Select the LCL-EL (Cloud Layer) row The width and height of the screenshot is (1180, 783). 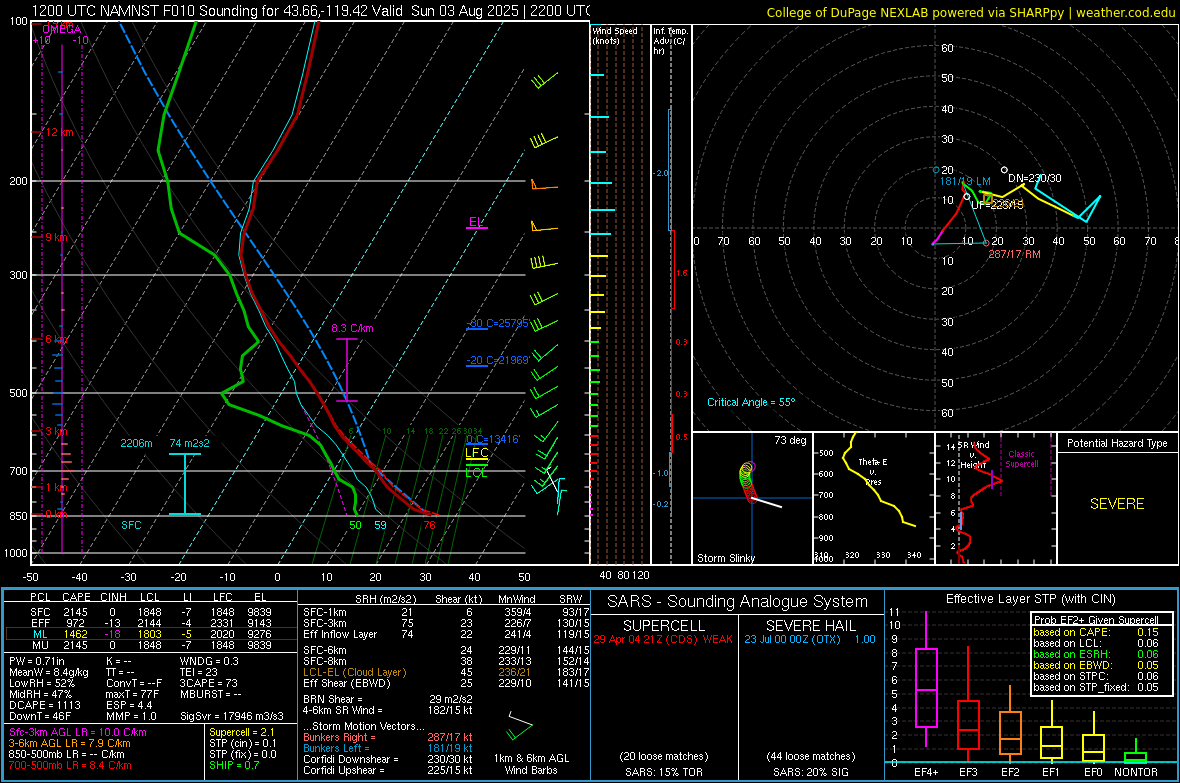[446, 672]
